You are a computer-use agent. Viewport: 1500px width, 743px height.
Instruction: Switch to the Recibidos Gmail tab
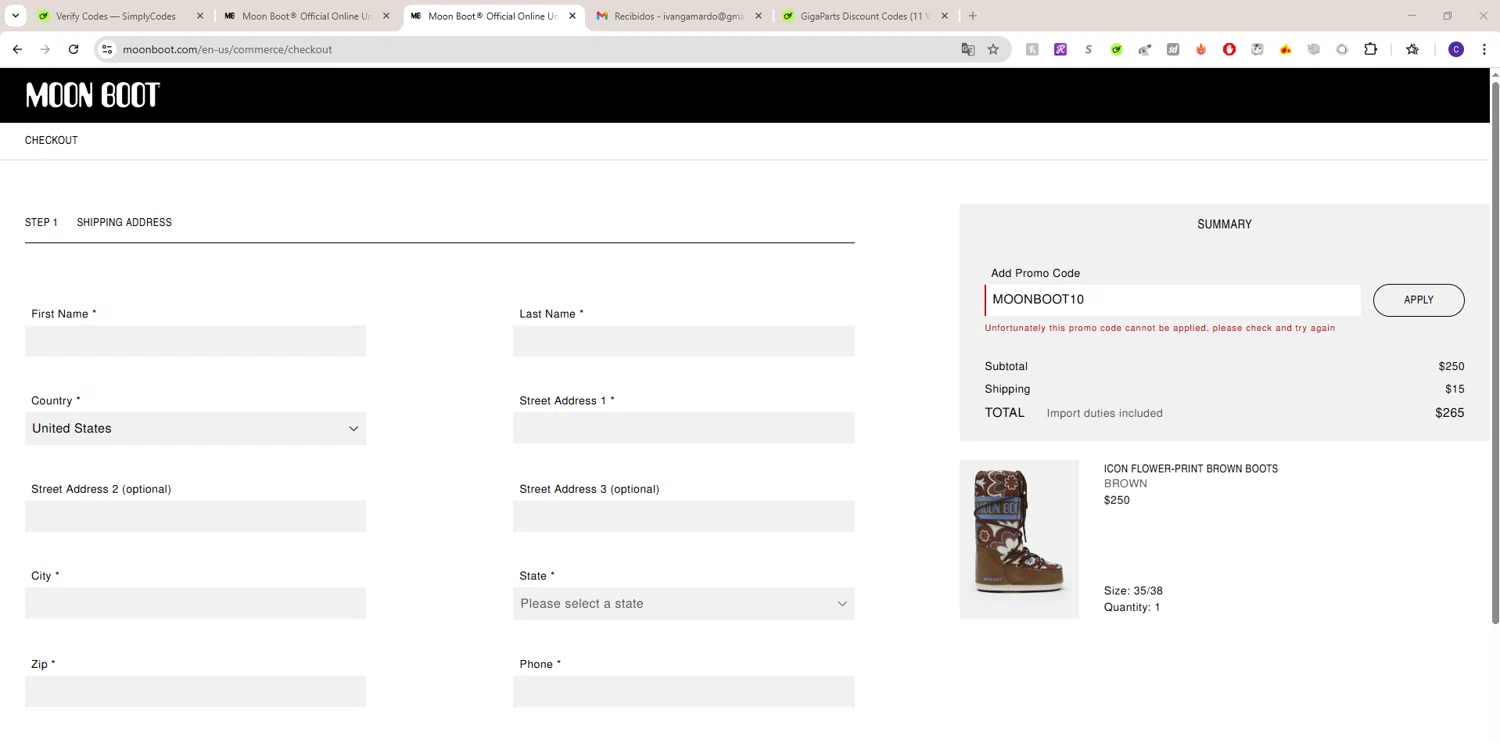(678, 16)
